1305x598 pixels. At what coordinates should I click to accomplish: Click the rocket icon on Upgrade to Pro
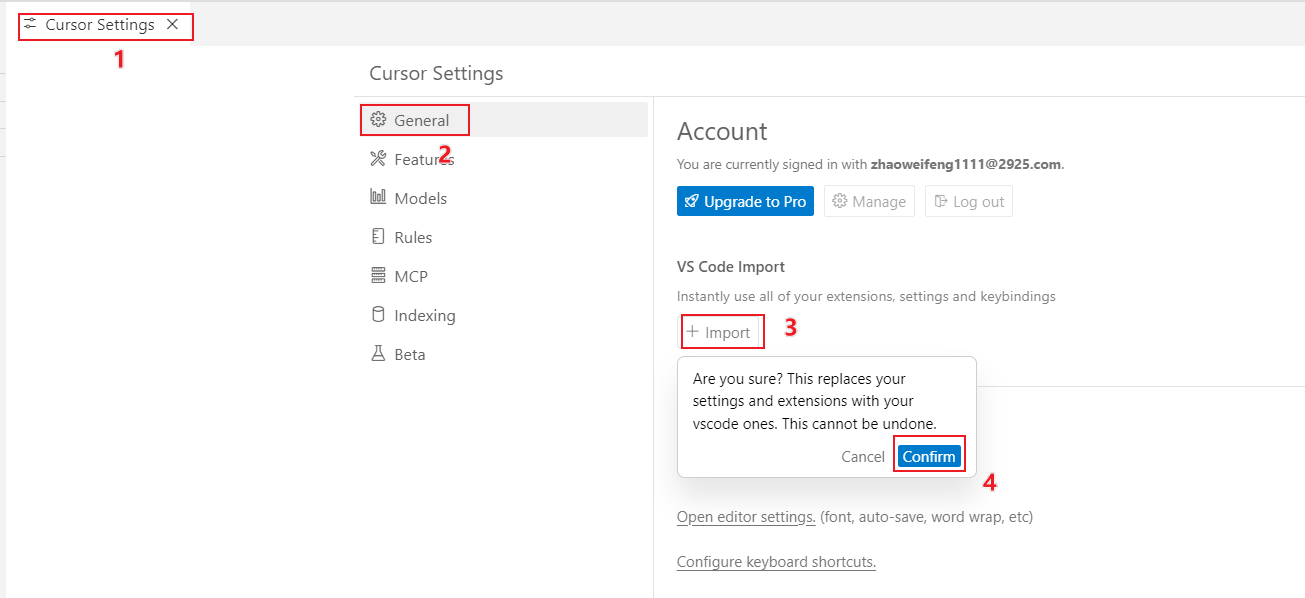click(x=691, y=202)
